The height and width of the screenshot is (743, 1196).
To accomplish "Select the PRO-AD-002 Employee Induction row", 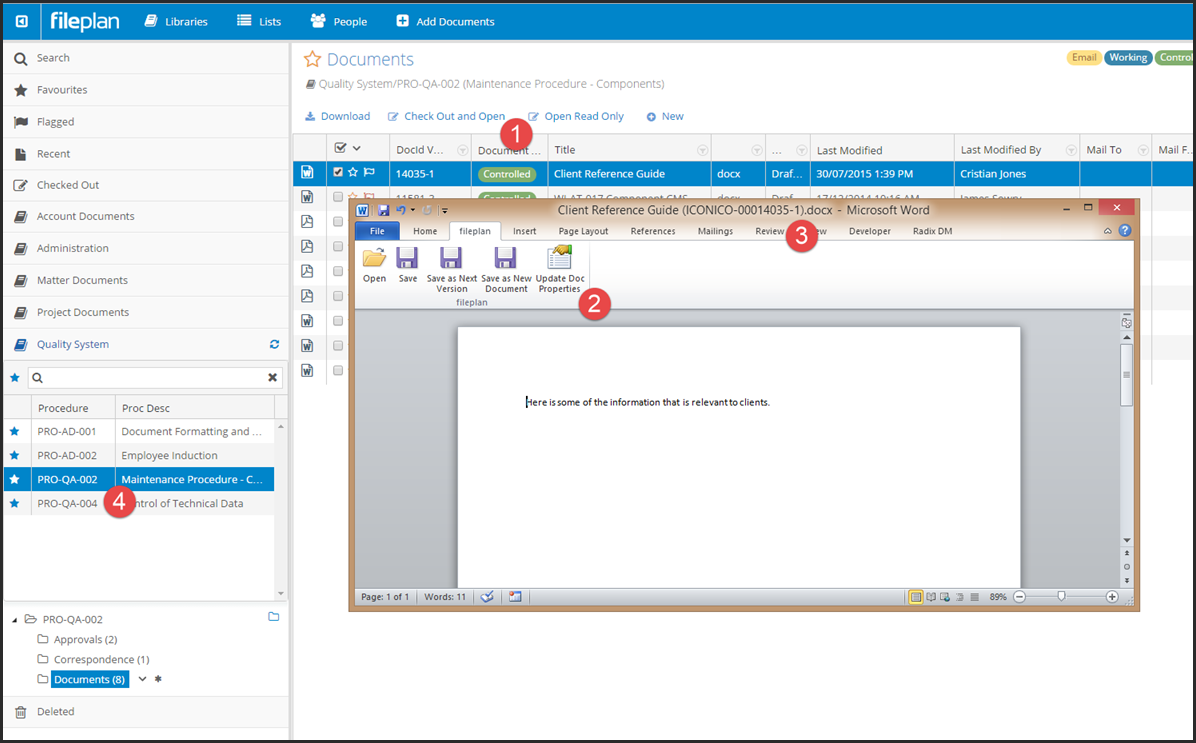I will tap(140, 455).
